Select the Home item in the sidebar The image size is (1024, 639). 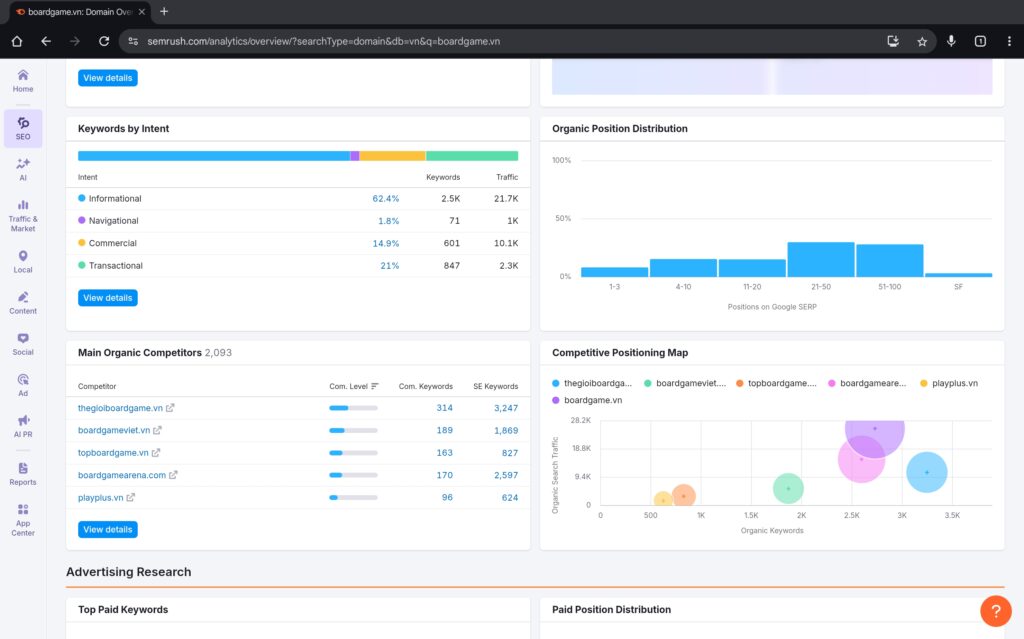(22, 82)
